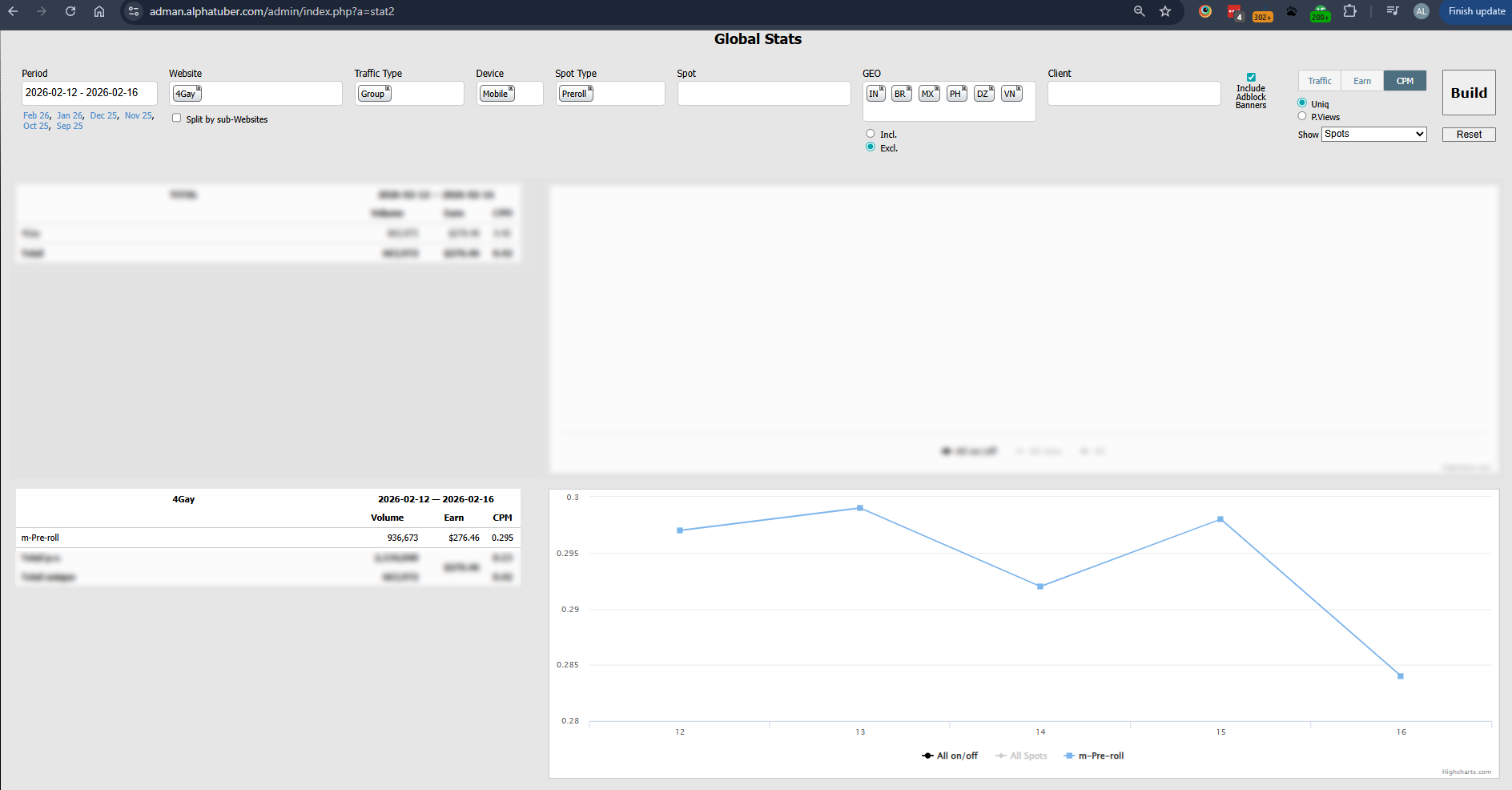Switch to the Traffic tab
The height and width of the screenshot is (790, 1512).
(1320, 81)
